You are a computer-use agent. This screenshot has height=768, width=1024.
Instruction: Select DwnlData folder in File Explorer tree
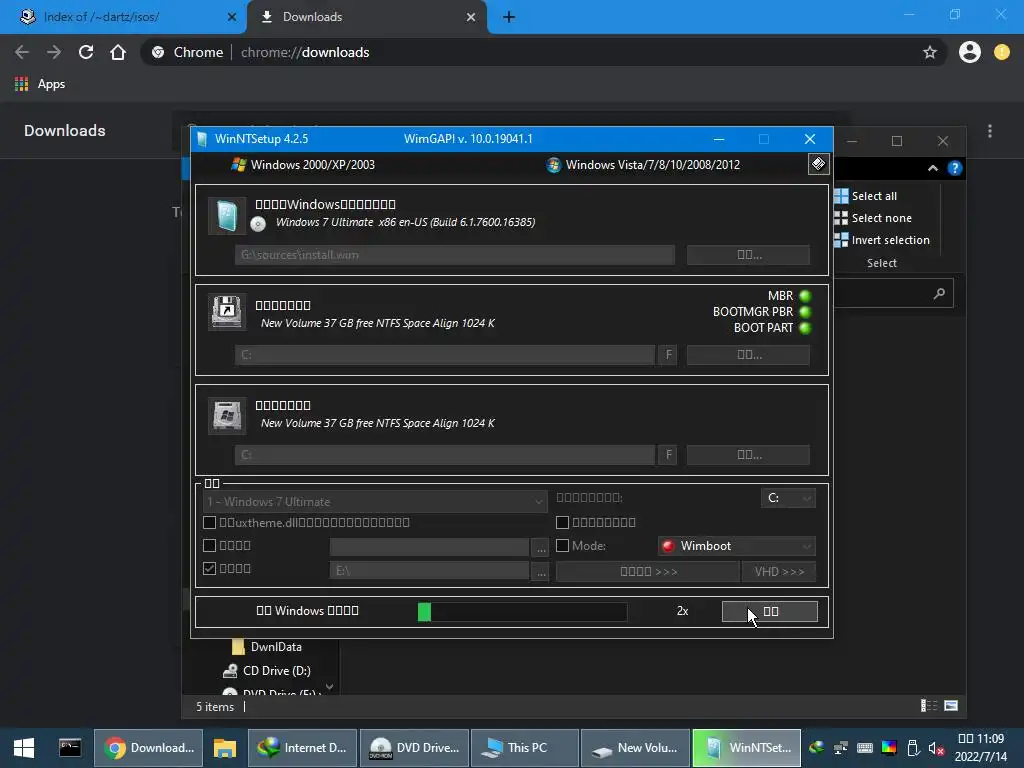266,647
